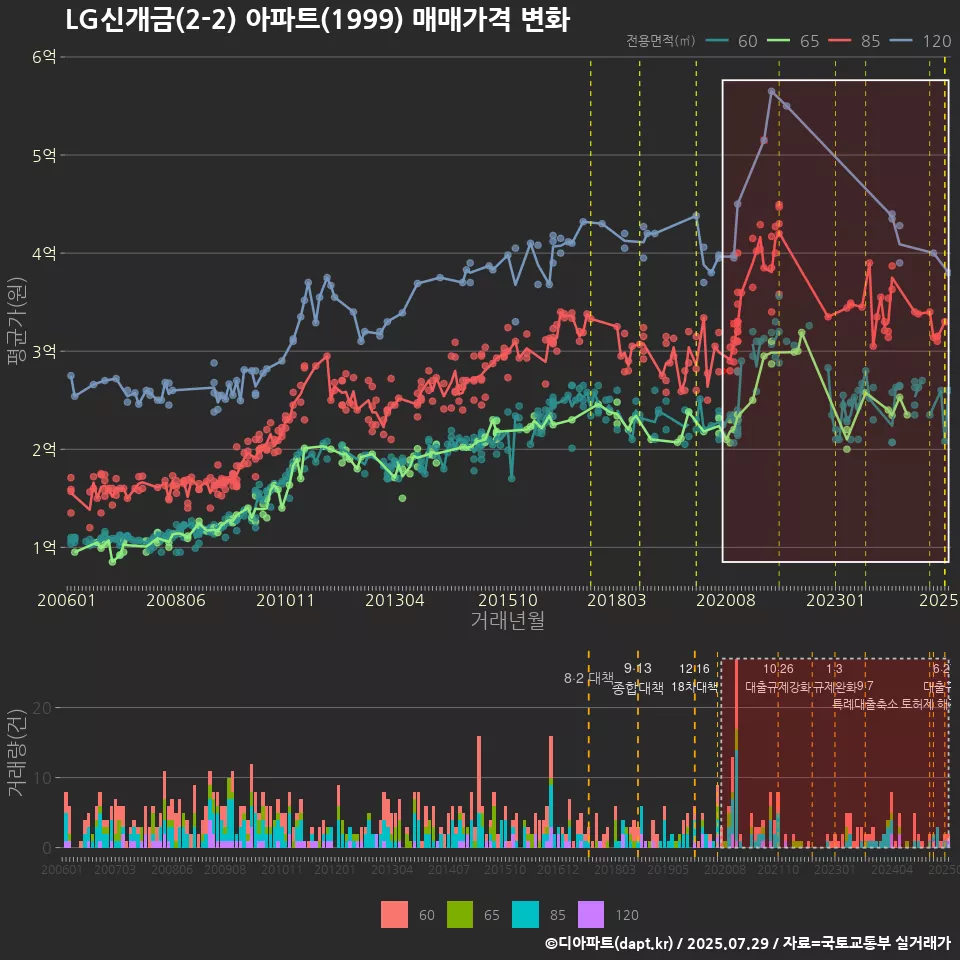Click the green 65 line legend entry

[793, 40]
